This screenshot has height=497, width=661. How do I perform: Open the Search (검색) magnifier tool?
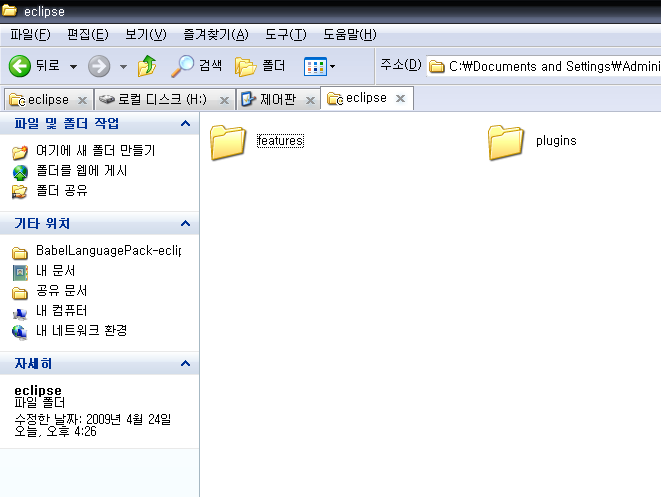[x=196, y=66]
